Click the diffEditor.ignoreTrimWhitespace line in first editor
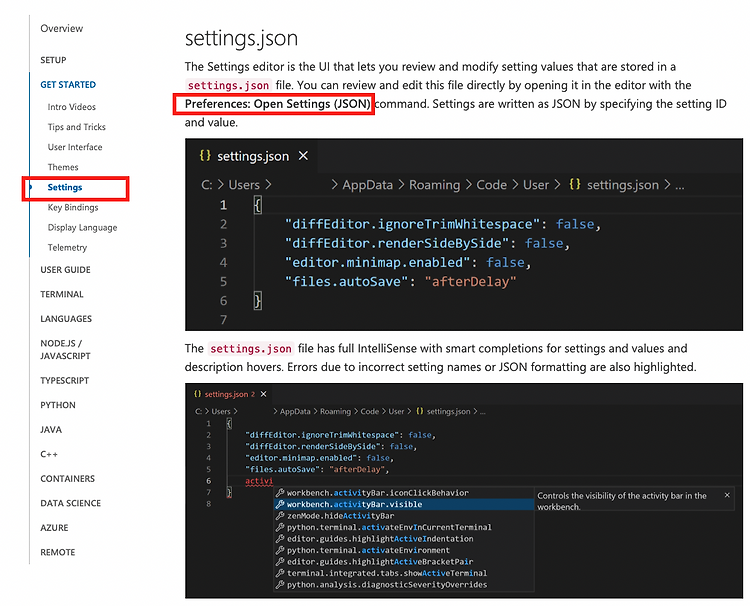 [442, 224]
